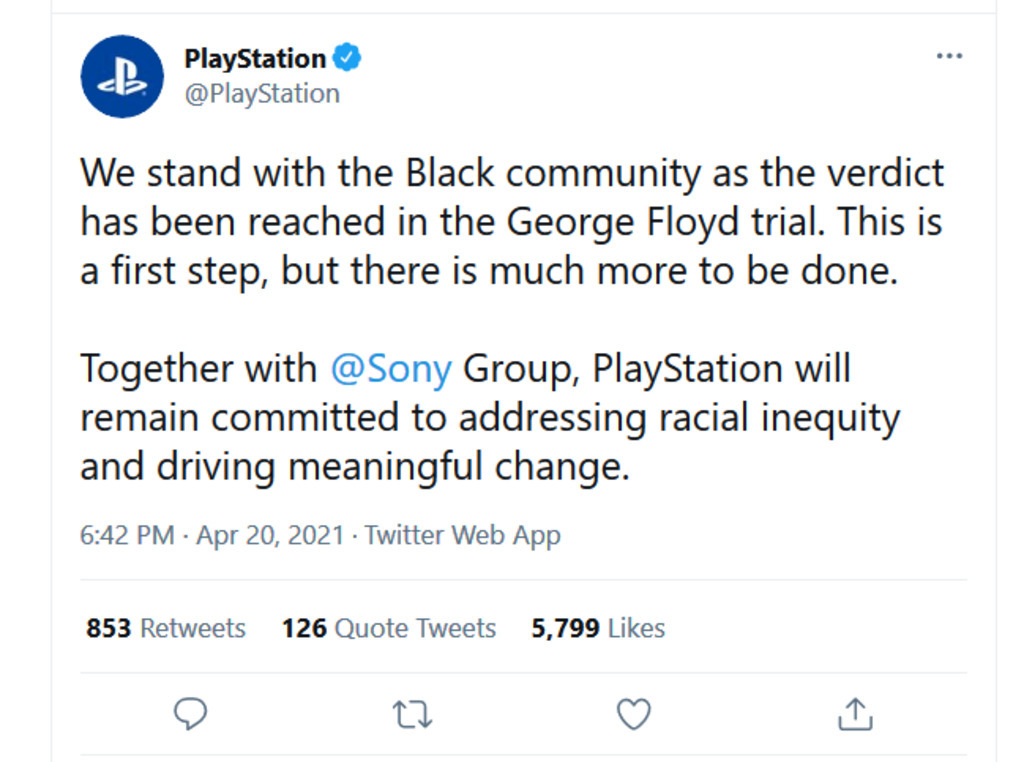Open the three-dot more options menu
Screen dimensions: 1024x762
[949, 56]
